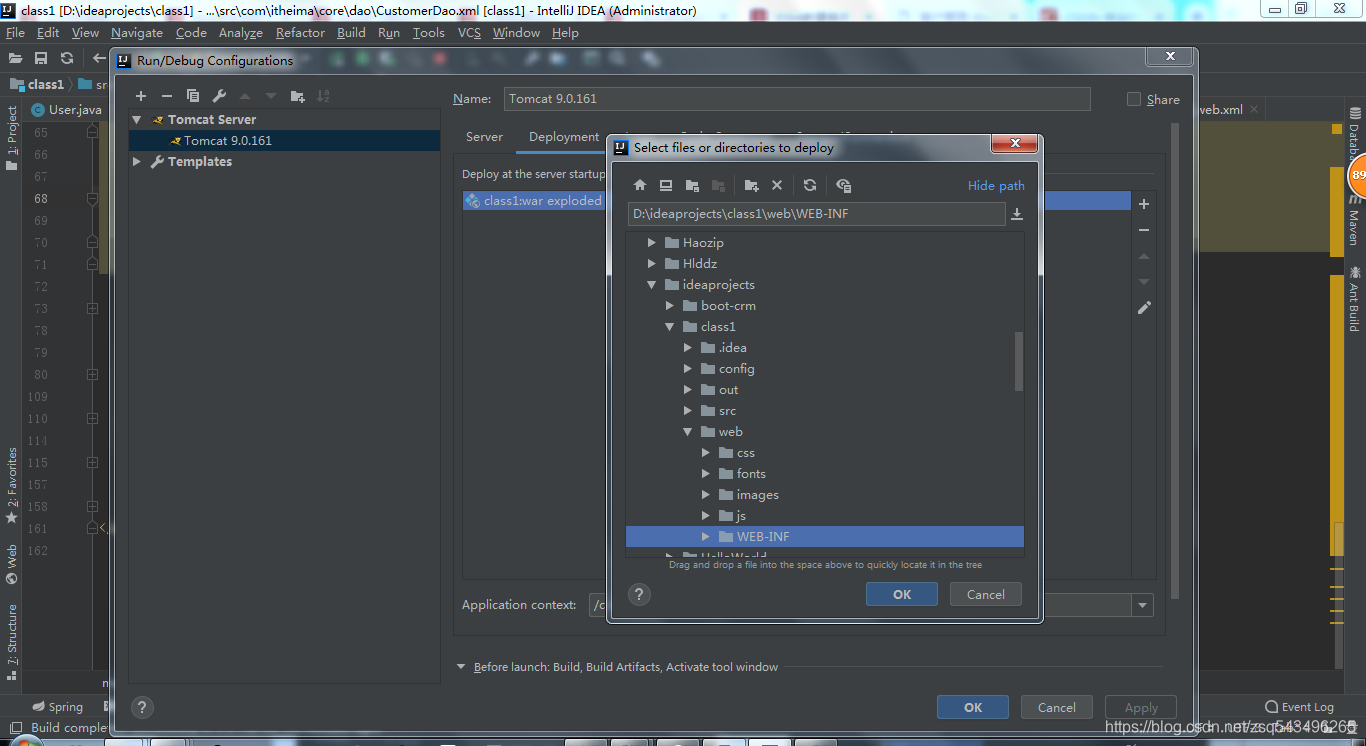1366x746 pixels.
Task: Click help icon in Run/Debug Configurations dialog
Action: 142,706
